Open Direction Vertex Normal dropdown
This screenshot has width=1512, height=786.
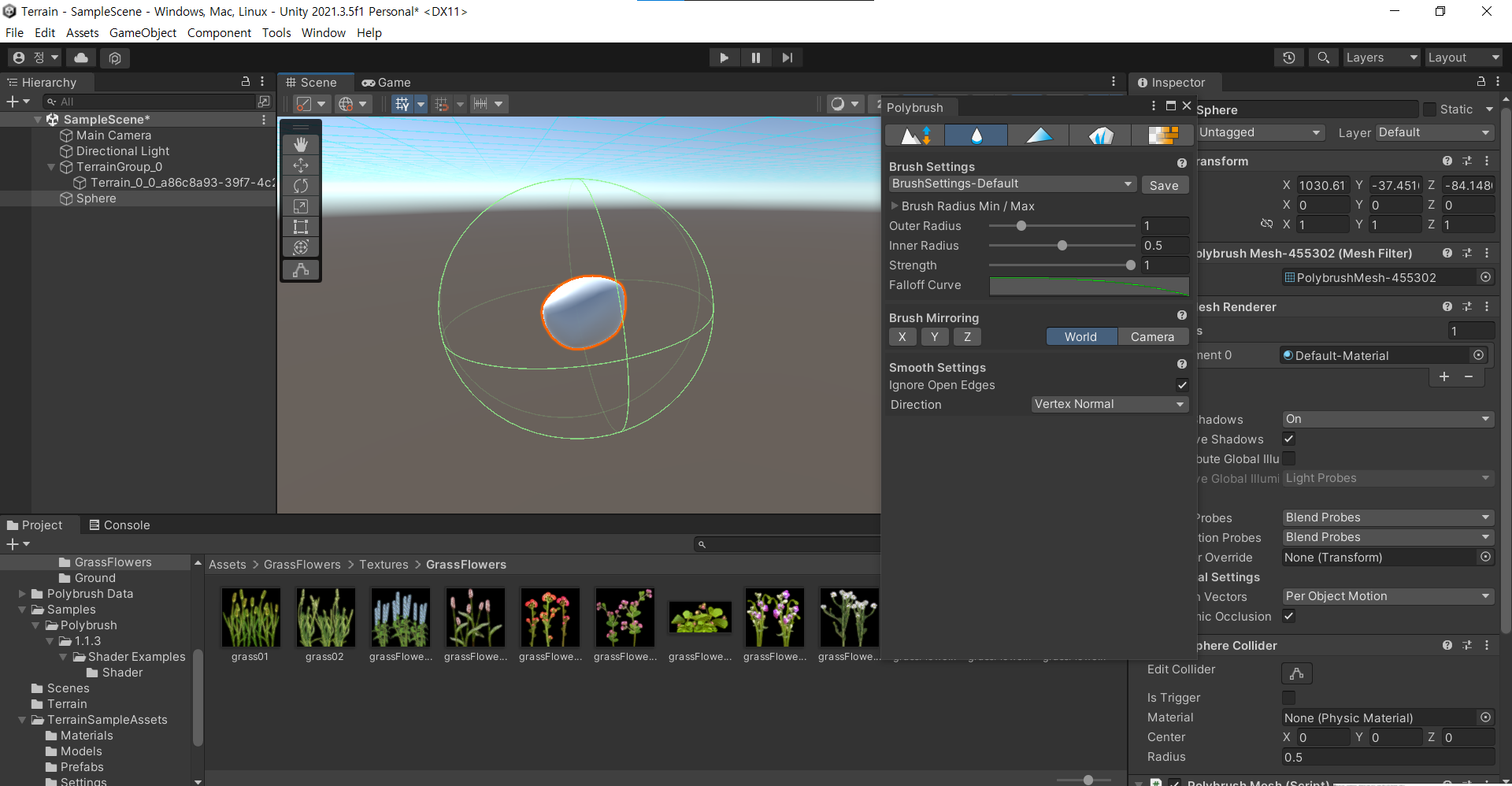tap(1110, 404)
